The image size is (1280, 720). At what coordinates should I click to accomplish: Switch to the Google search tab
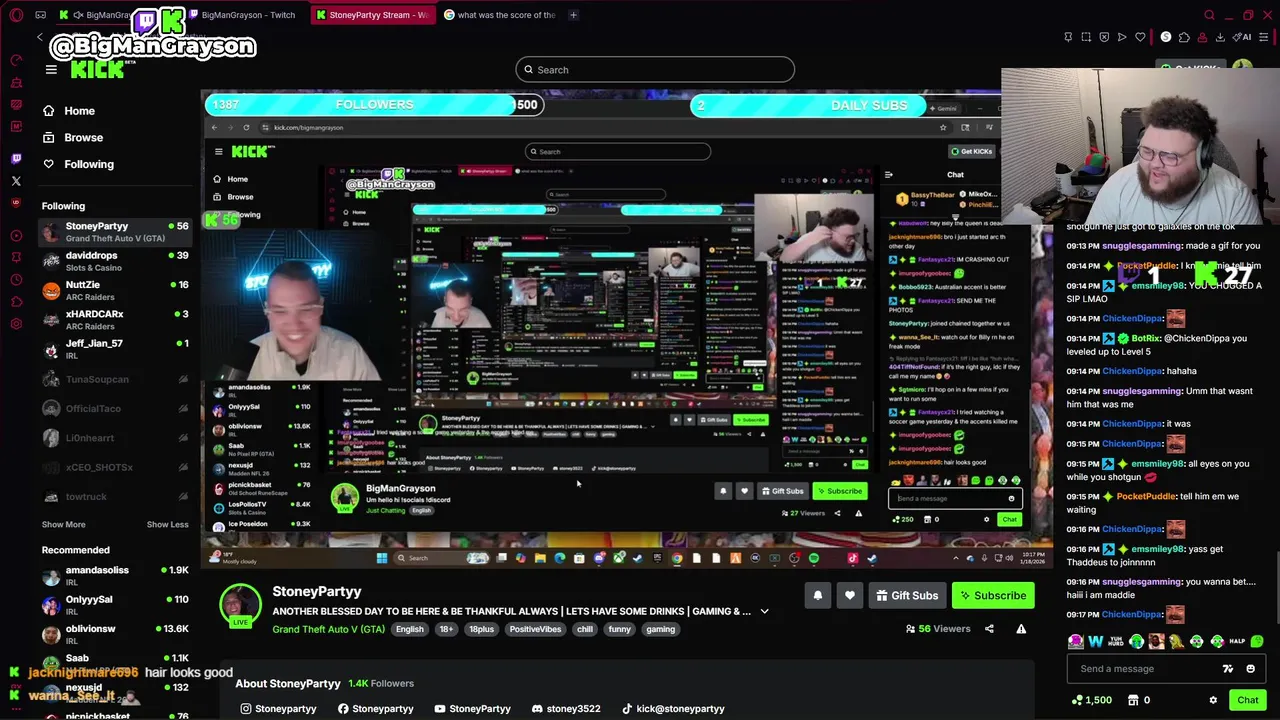(x=498, y=15)
